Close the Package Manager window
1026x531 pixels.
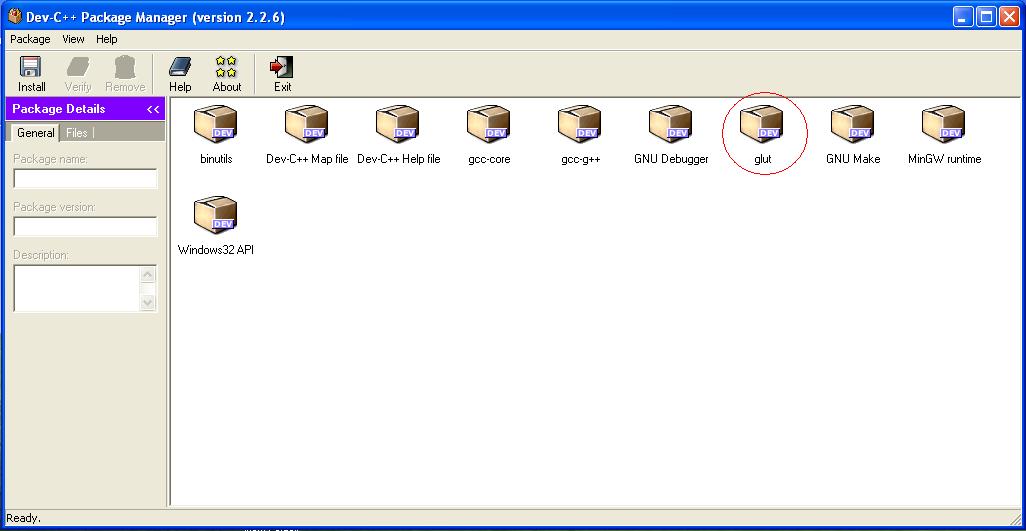[x=1008, y=16]
